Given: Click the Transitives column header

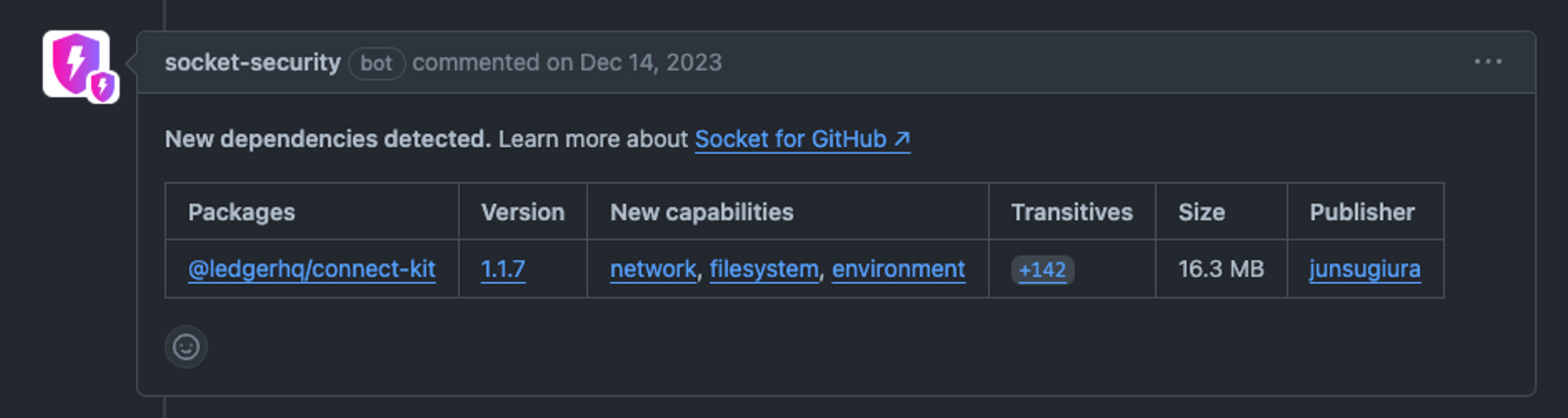Looking at the screenshot, I should pos(1071,212).
